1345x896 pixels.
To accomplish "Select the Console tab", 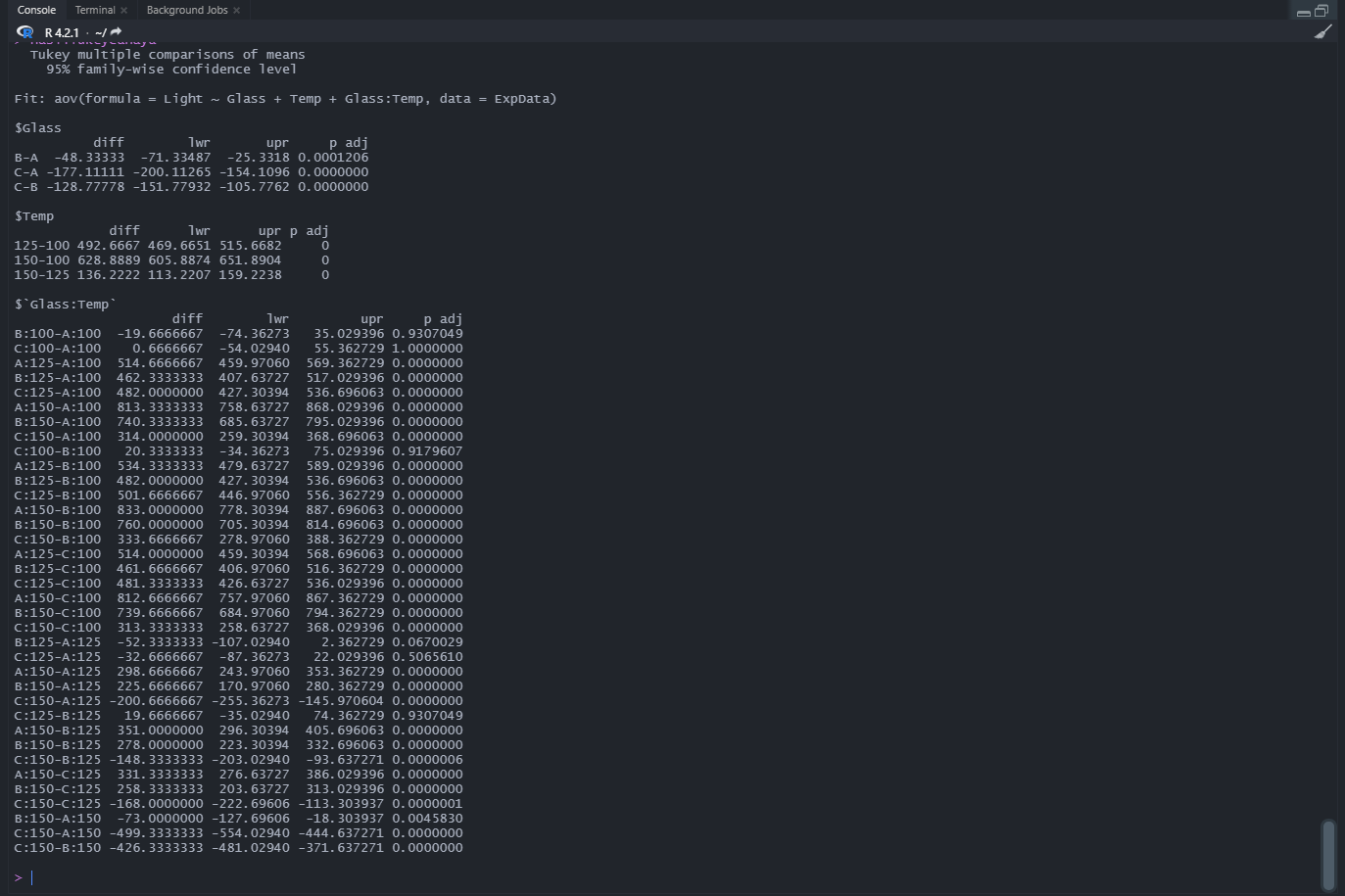I will point(36,9).
